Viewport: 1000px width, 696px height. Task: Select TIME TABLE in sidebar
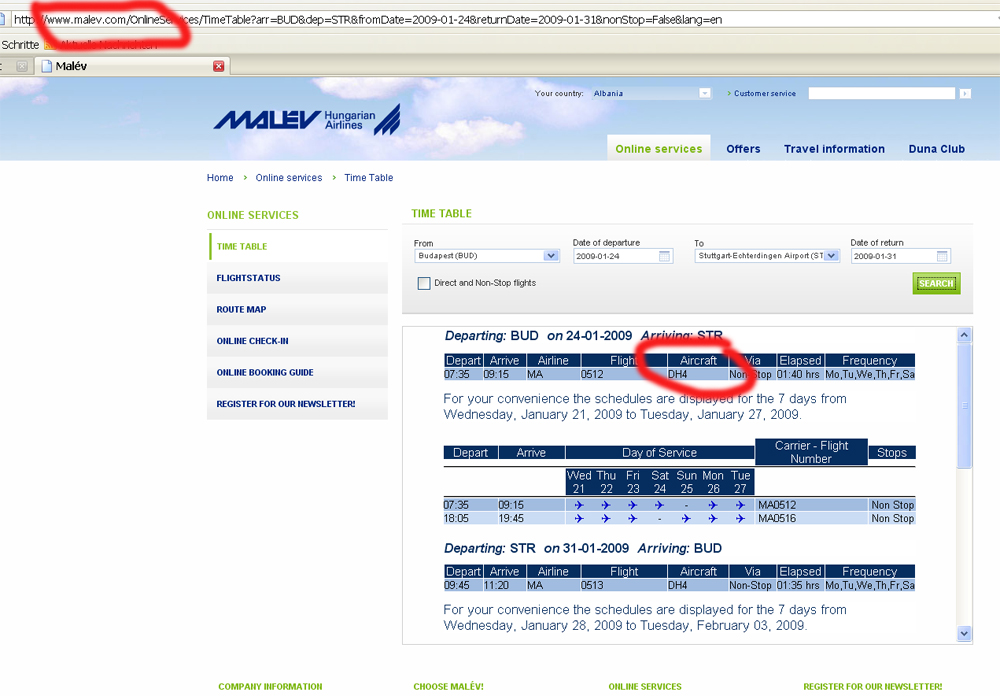click(298, 246)
